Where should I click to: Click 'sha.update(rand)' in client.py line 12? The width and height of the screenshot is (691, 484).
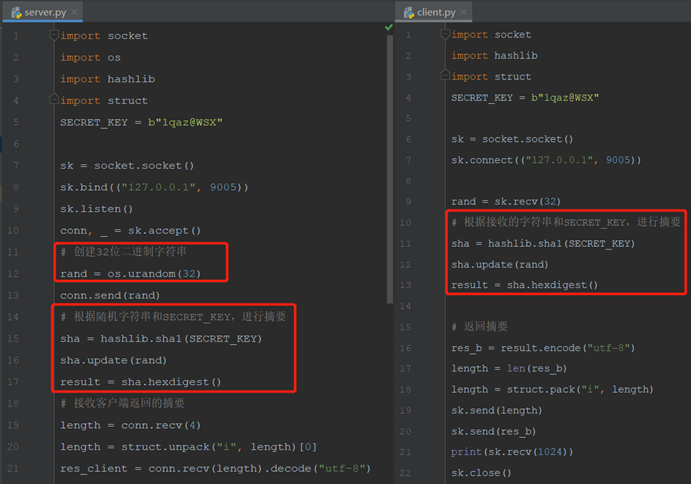(x=500, y=264)
